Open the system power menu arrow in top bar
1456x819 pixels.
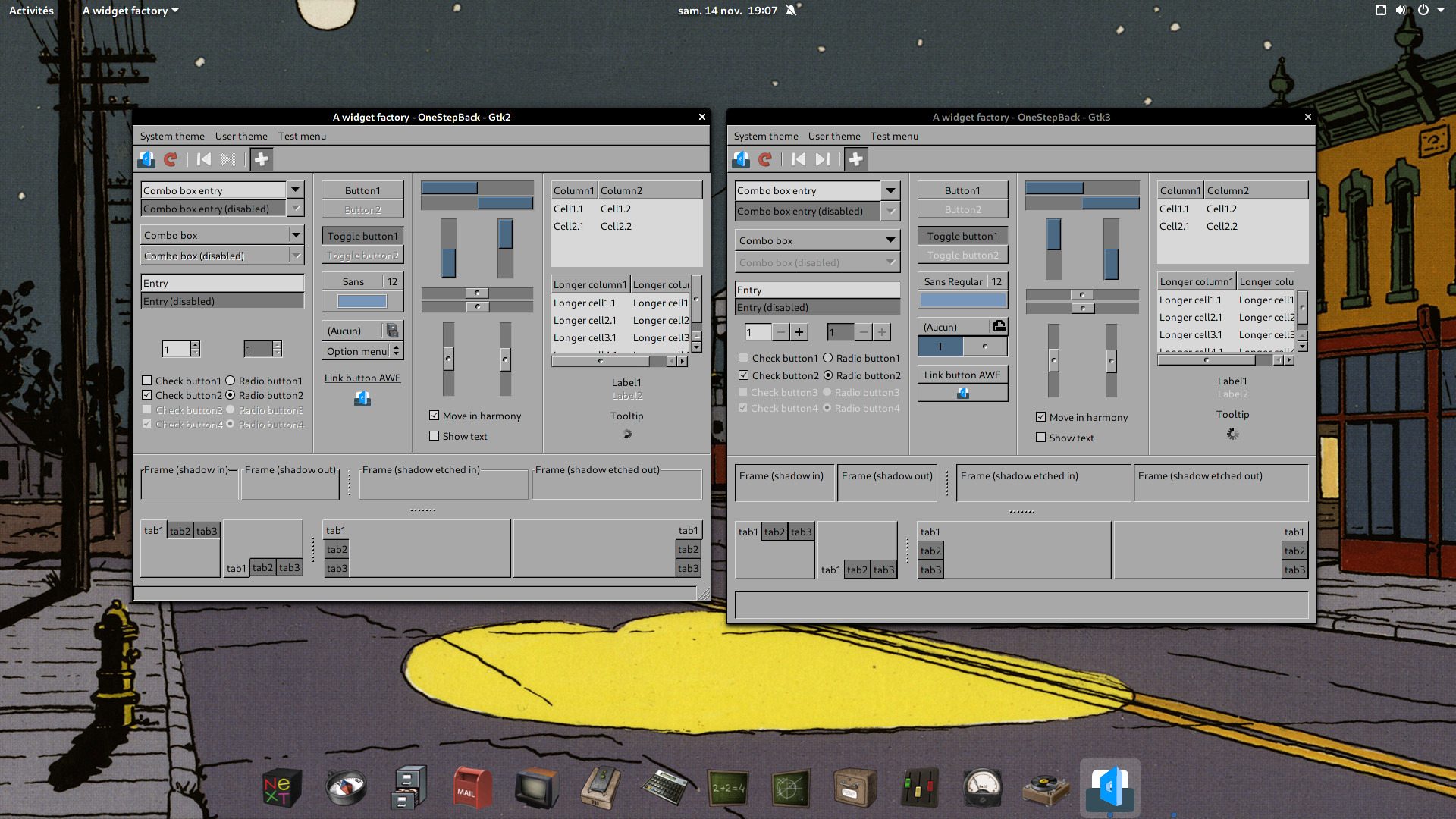click(1441, 10)
